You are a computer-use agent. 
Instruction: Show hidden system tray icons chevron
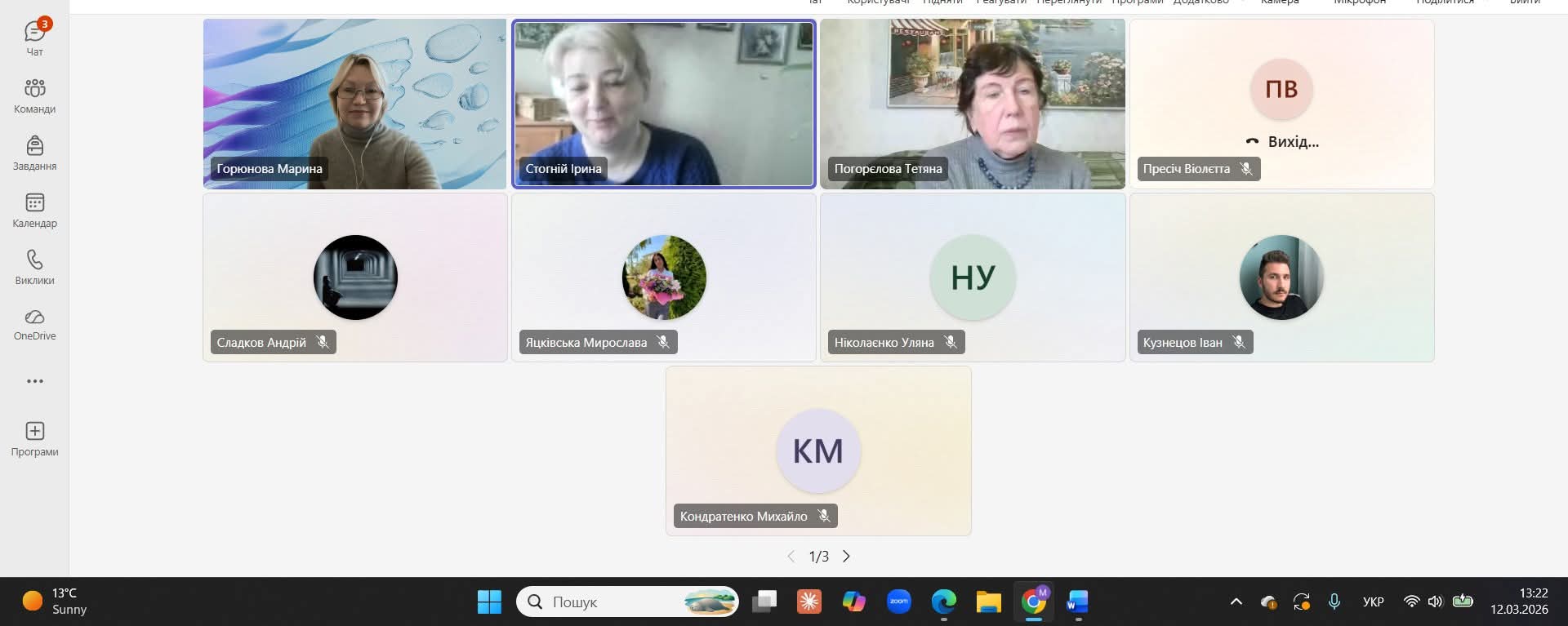(1236, 602)
